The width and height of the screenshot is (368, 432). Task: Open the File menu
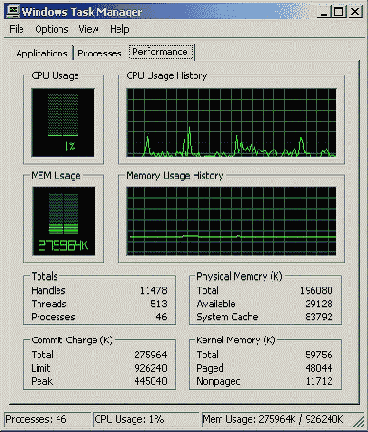pos(16,29)
